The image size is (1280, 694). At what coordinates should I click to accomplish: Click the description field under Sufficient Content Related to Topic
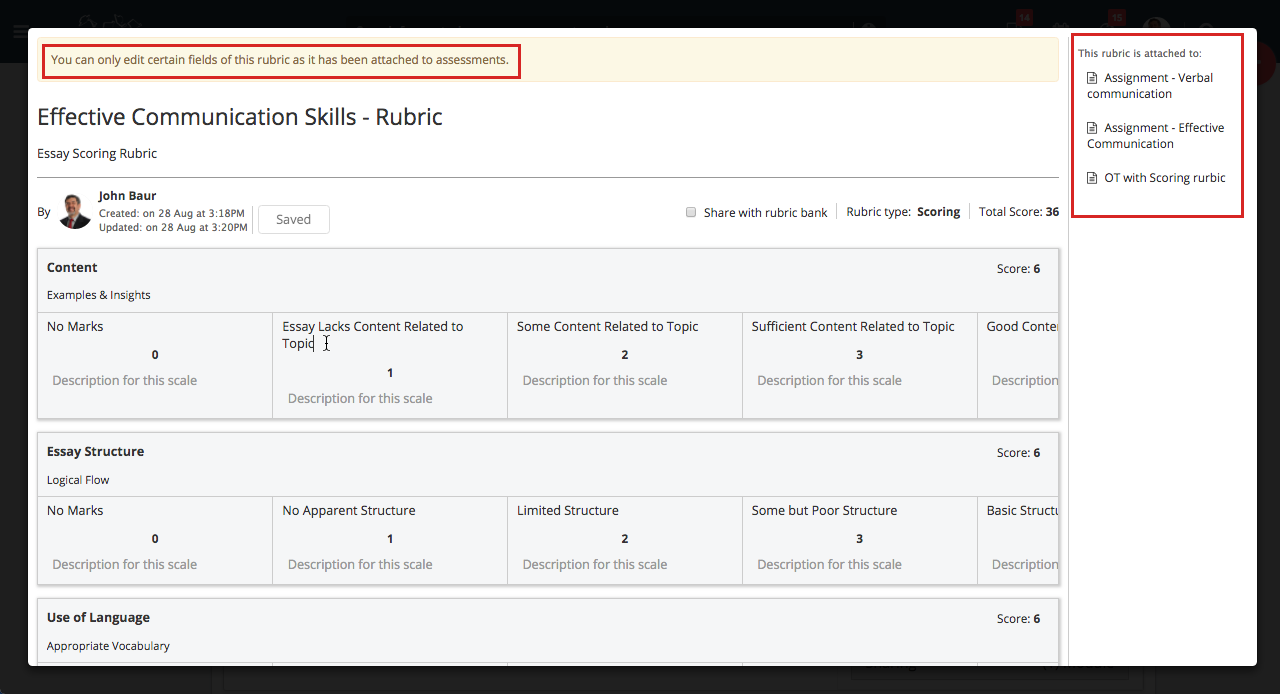point(830,381)
